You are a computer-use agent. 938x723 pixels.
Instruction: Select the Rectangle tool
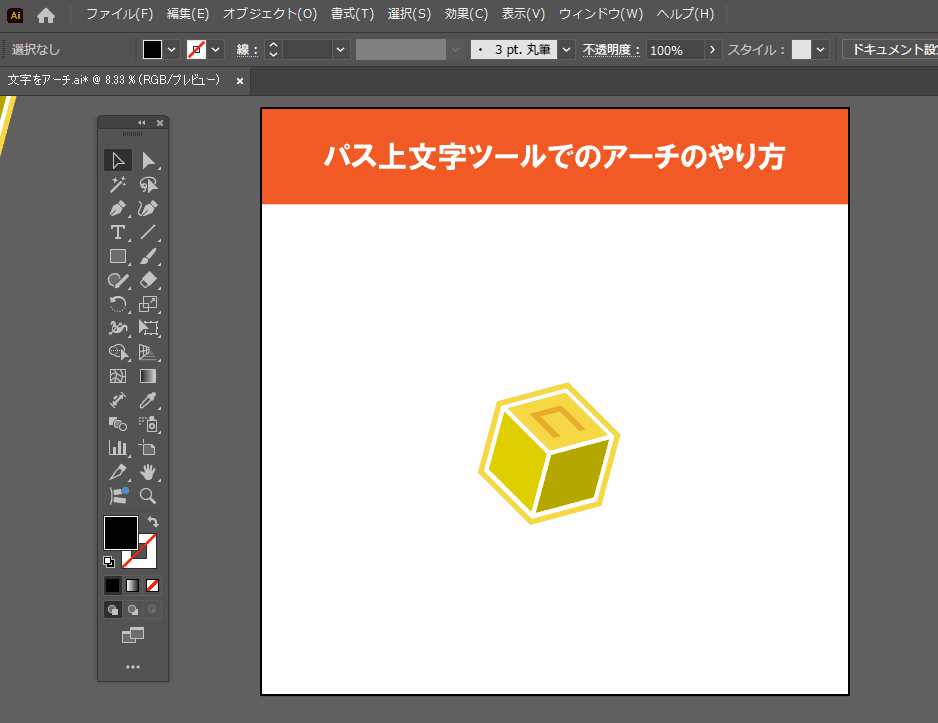click(x=118, y=257)
